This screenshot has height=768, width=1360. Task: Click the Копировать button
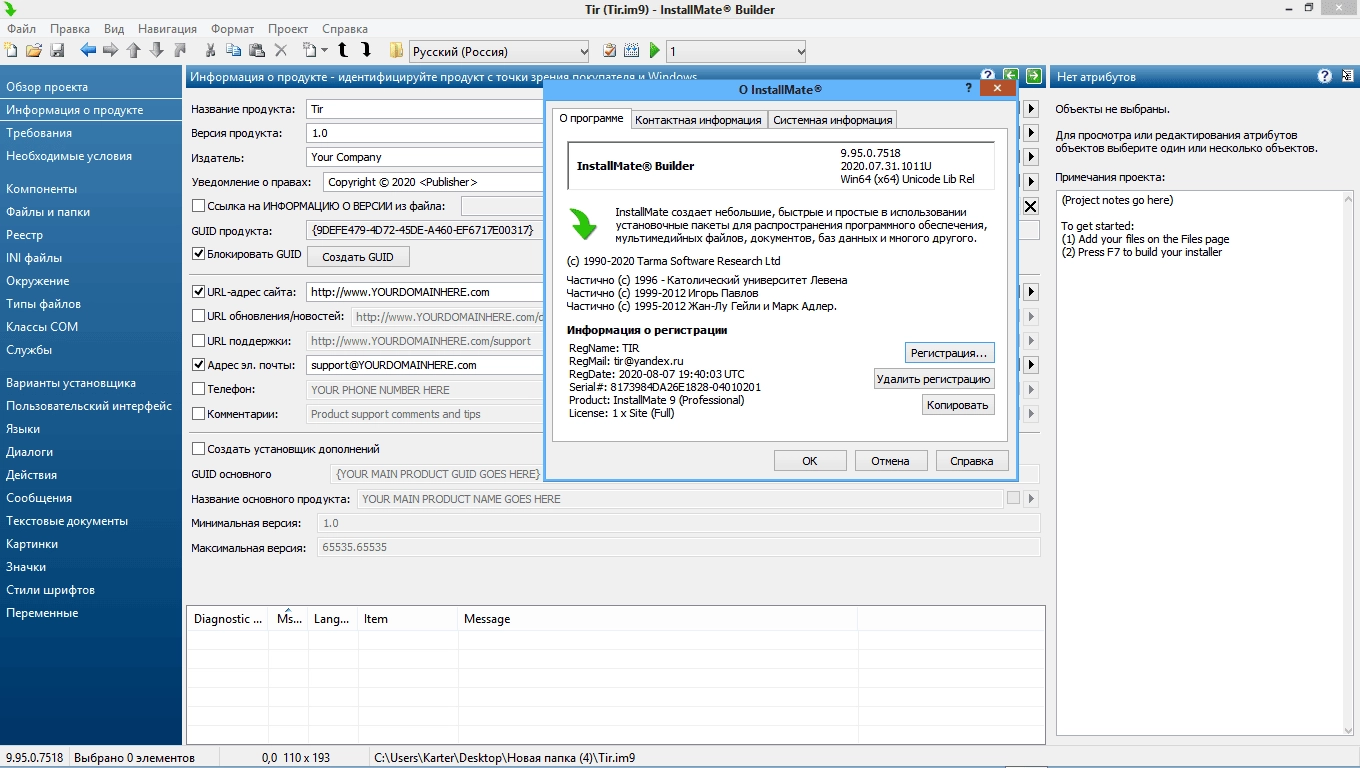tap(958, 405)
